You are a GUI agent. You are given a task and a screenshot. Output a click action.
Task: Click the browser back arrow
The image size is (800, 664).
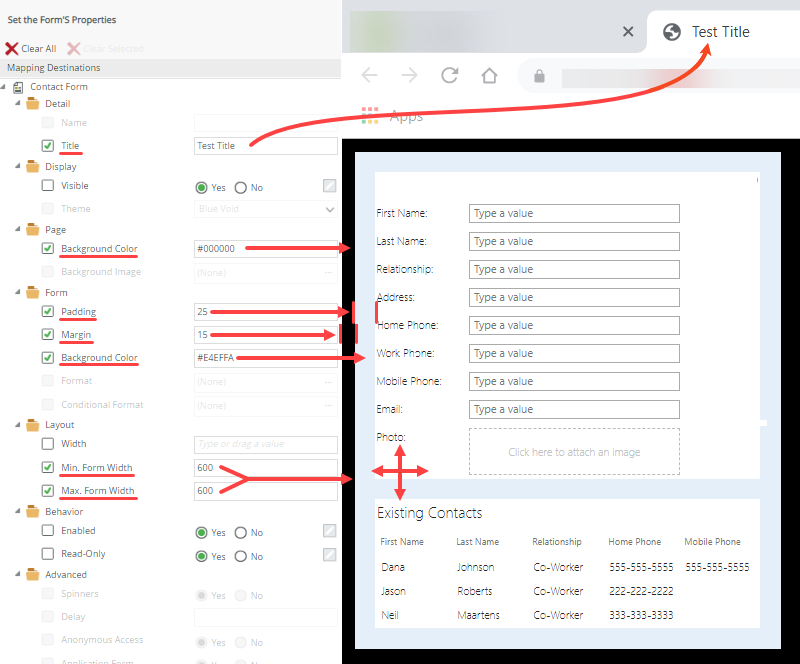(x=369, y=75)
